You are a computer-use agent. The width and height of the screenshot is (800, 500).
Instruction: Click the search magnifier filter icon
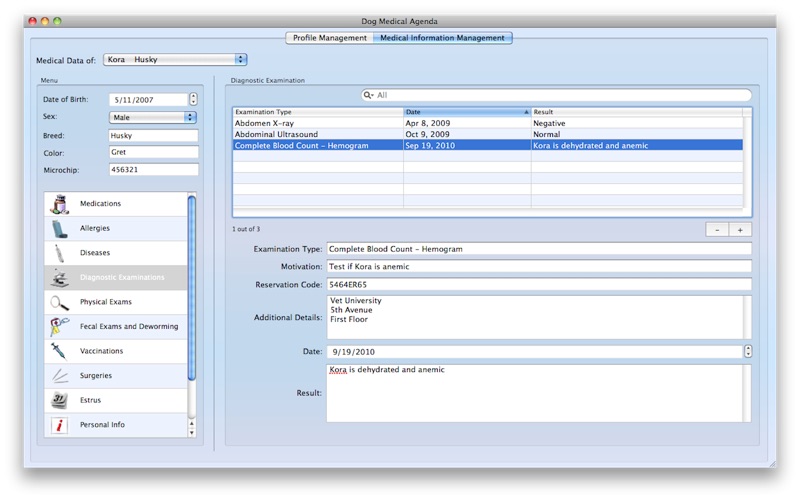tap(368, 95)
